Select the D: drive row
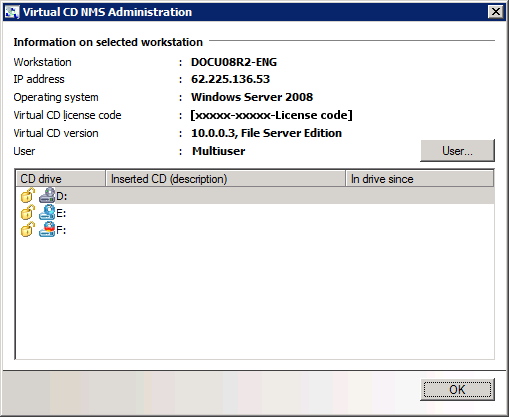Image resolution: width=509 pixels, height=417 pixels. [255, 196]
